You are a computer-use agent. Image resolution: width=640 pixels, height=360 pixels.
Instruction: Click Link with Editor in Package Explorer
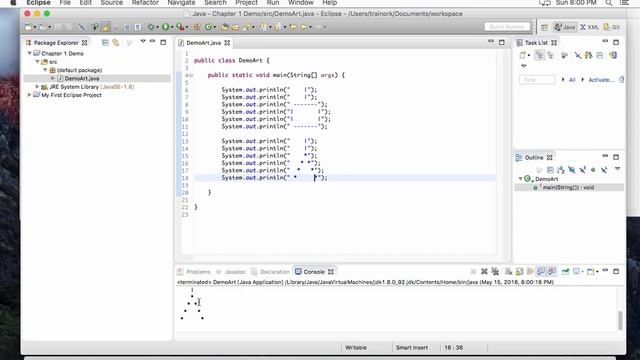(116, 42)
